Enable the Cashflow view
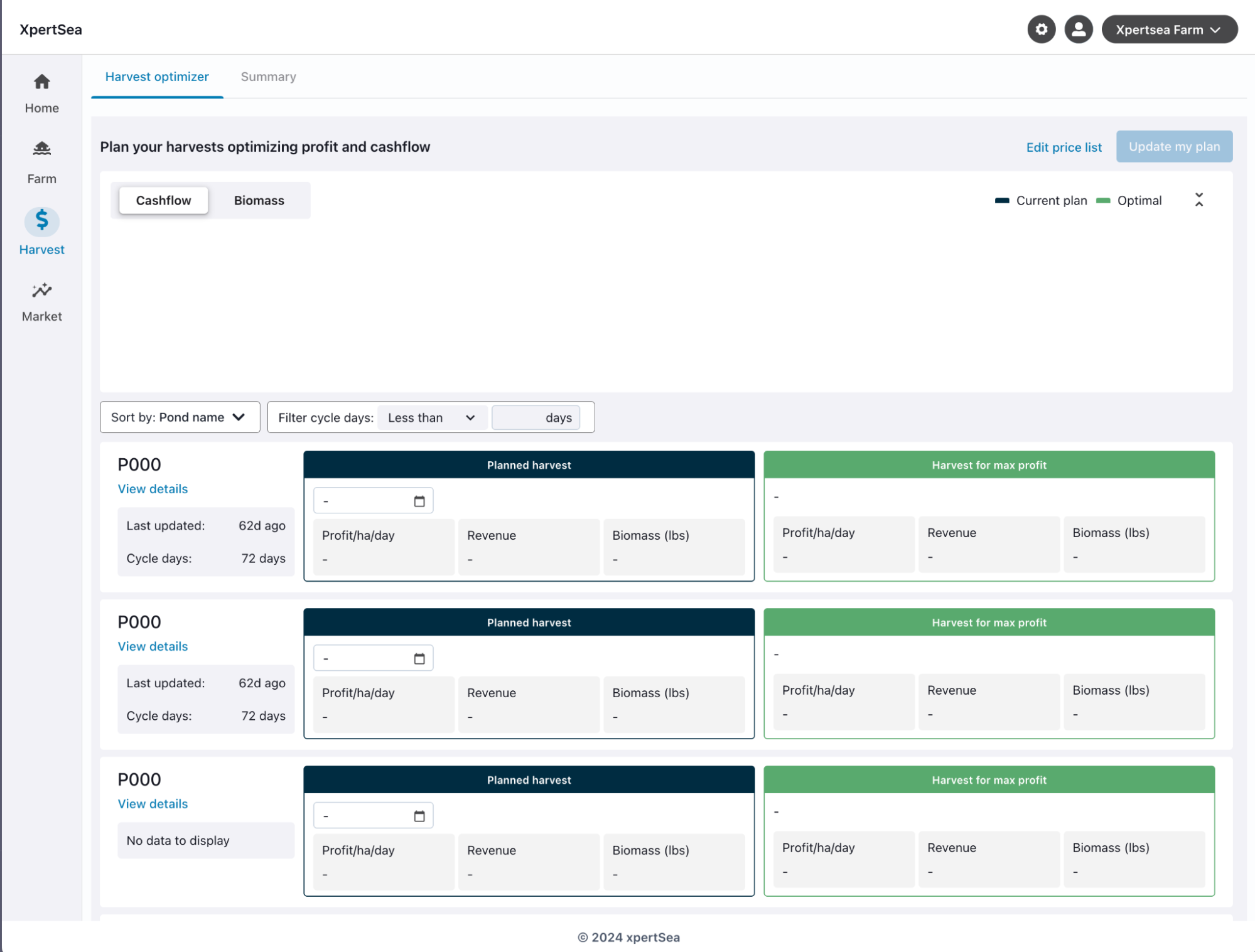This screenshot has height=952, width=1255. coord(163,200)
